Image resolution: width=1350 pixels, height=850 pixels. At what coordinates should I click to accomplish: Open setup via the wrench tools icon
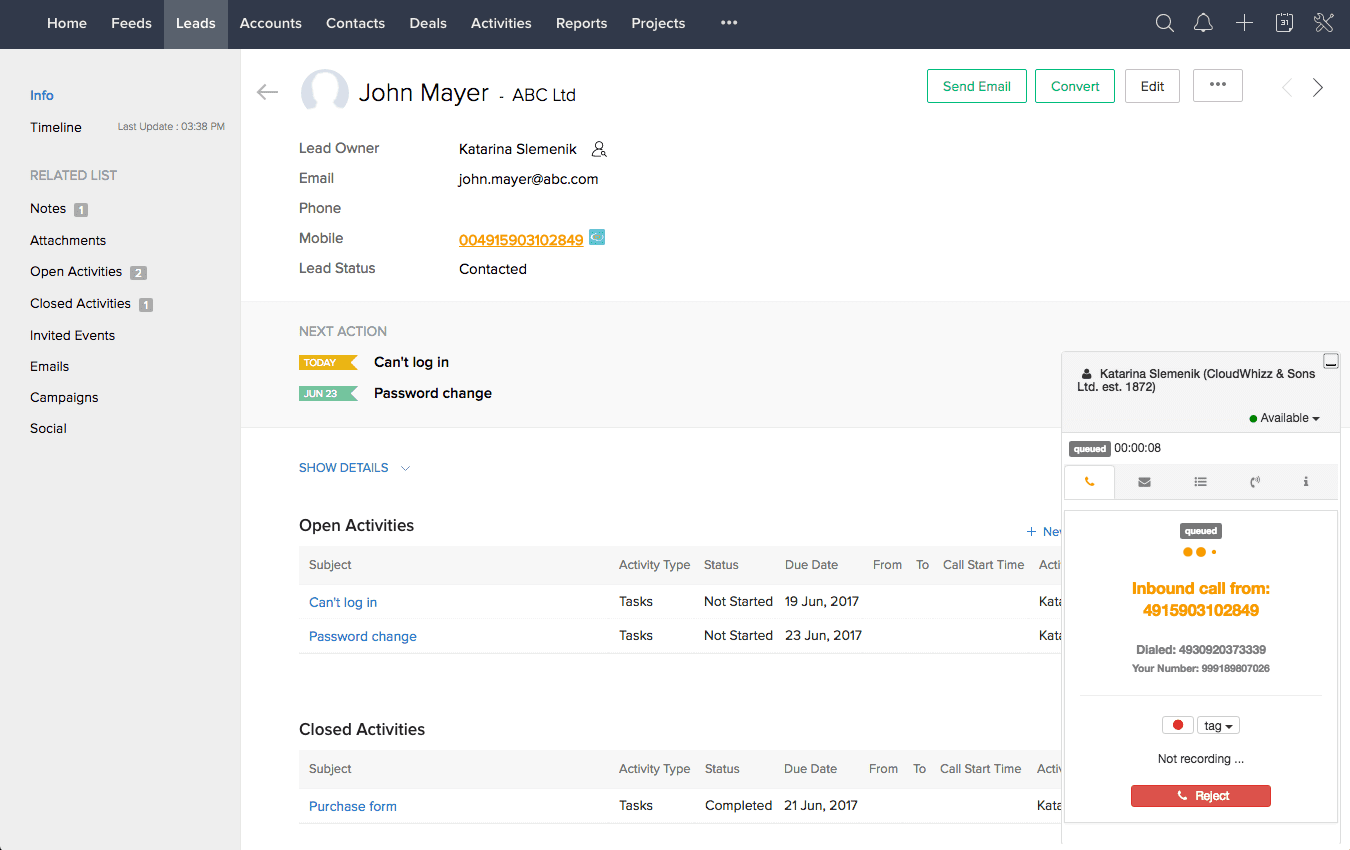[1324, 24]
